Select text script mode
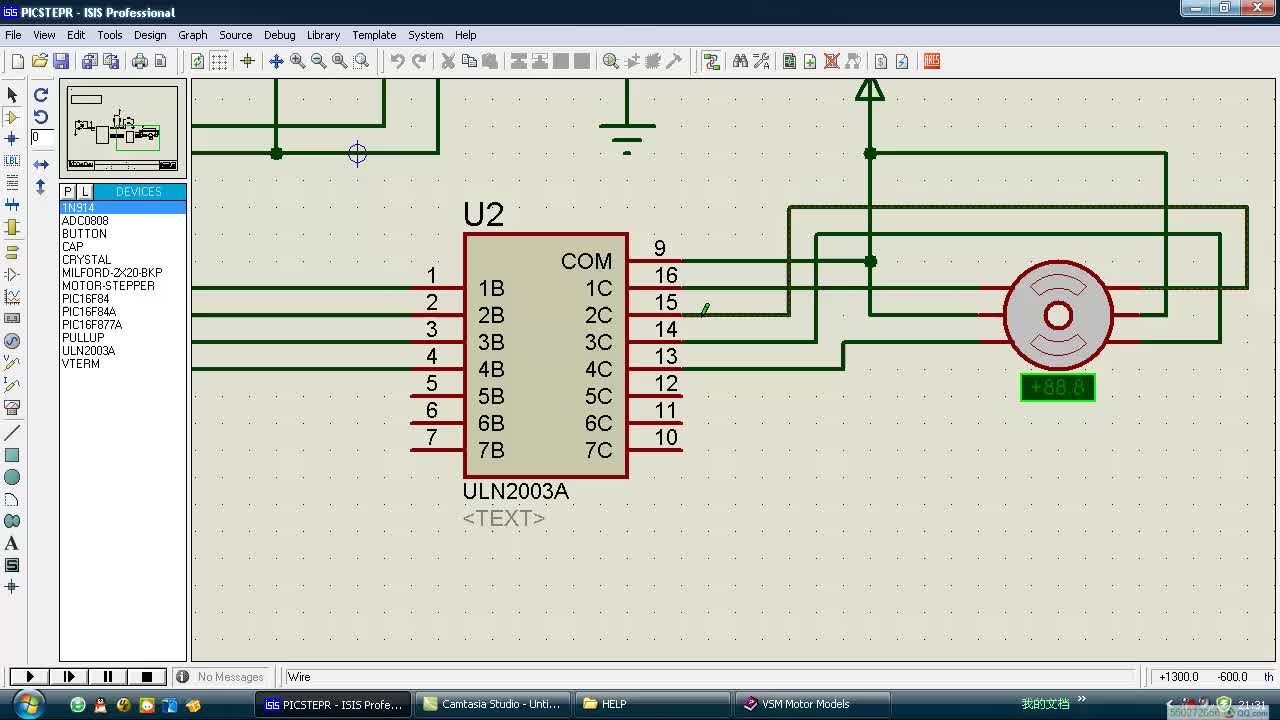The width and height of the screenshot is (1280, 720). 12,183
